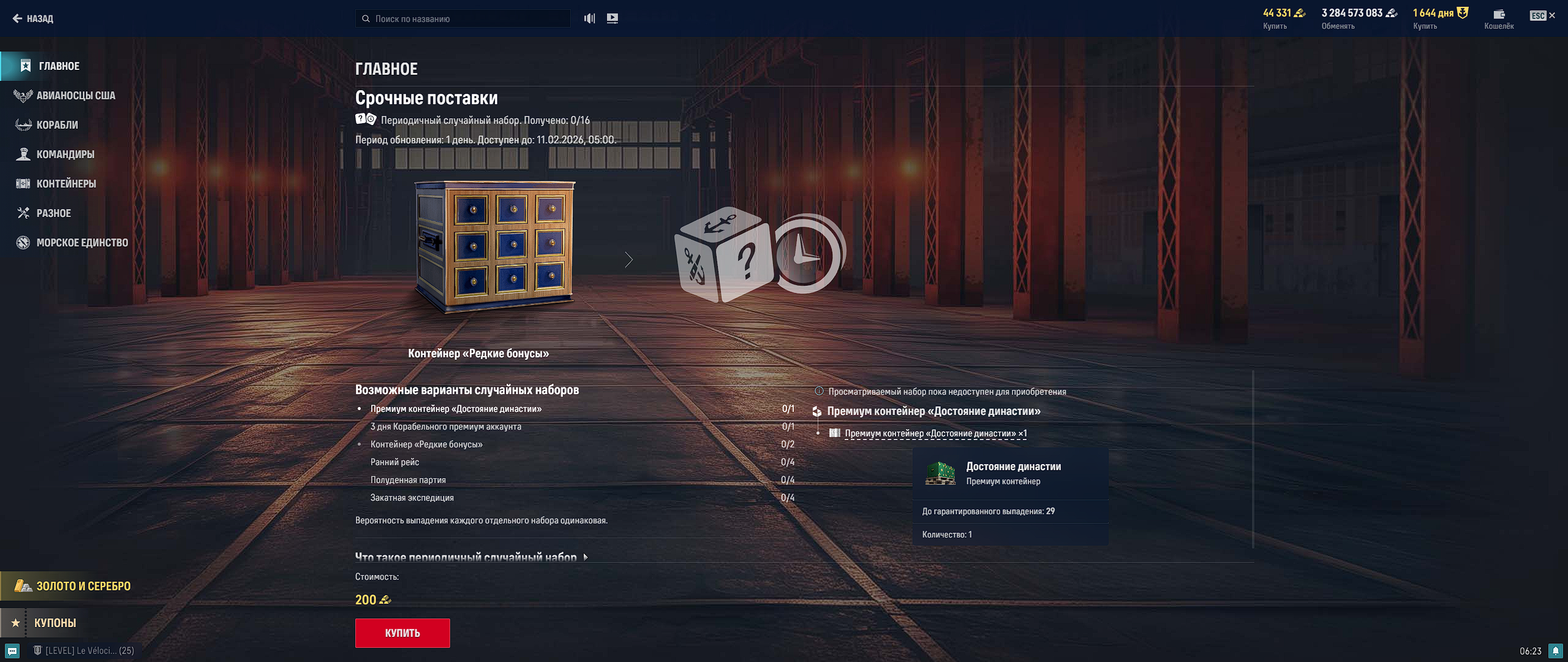Click the Поиск по названию search field
The image size is (1568, 662).
[462, 18]
